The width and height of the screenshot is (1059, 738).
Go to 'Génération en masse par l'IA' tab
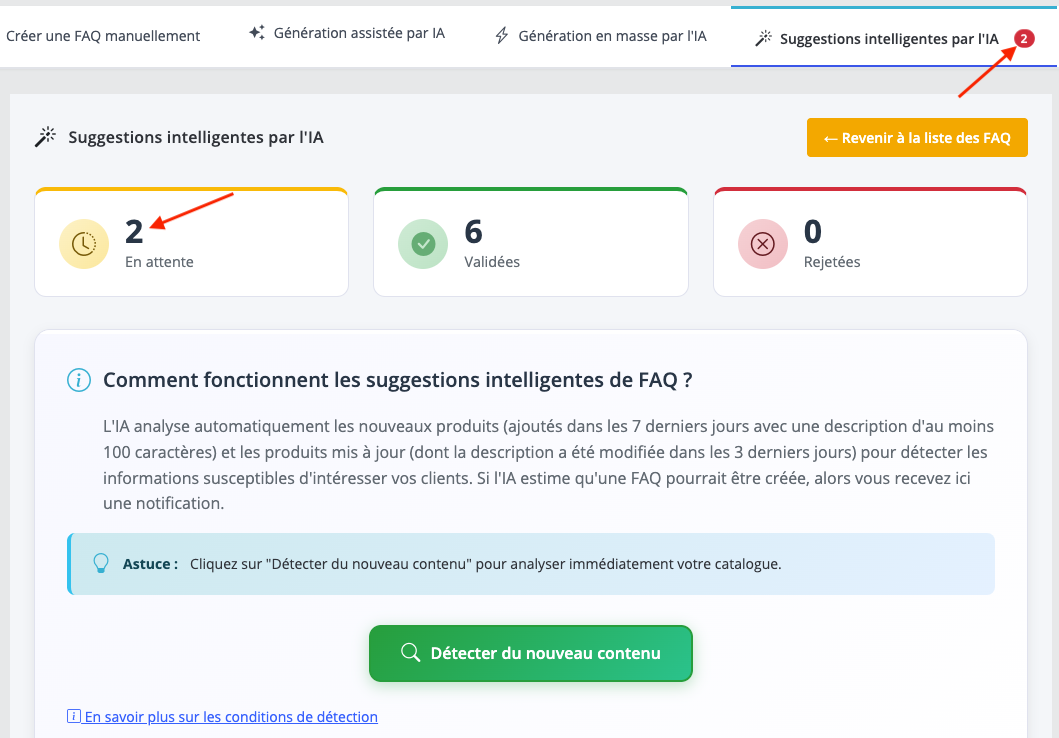[x=612, y=36]
